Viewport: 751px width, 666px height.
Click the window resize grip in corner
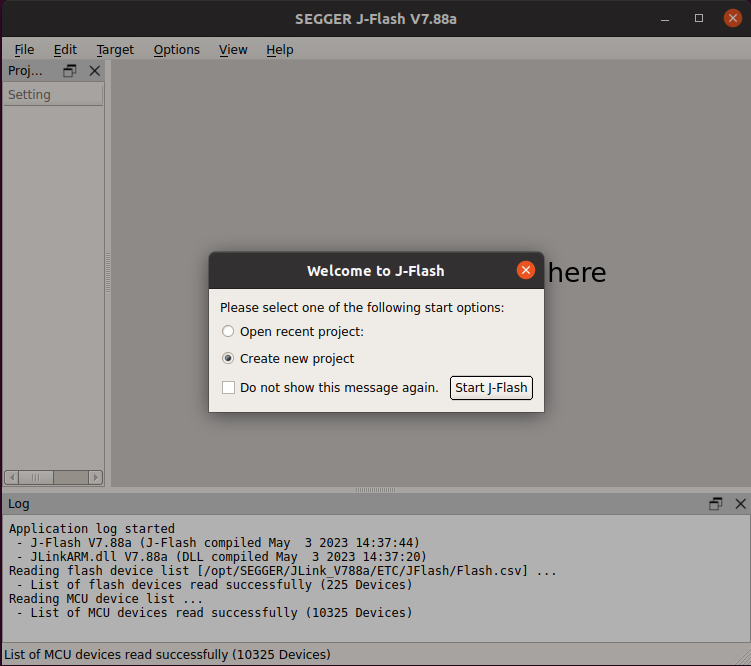pyautogui.click(x=743, y=658)
